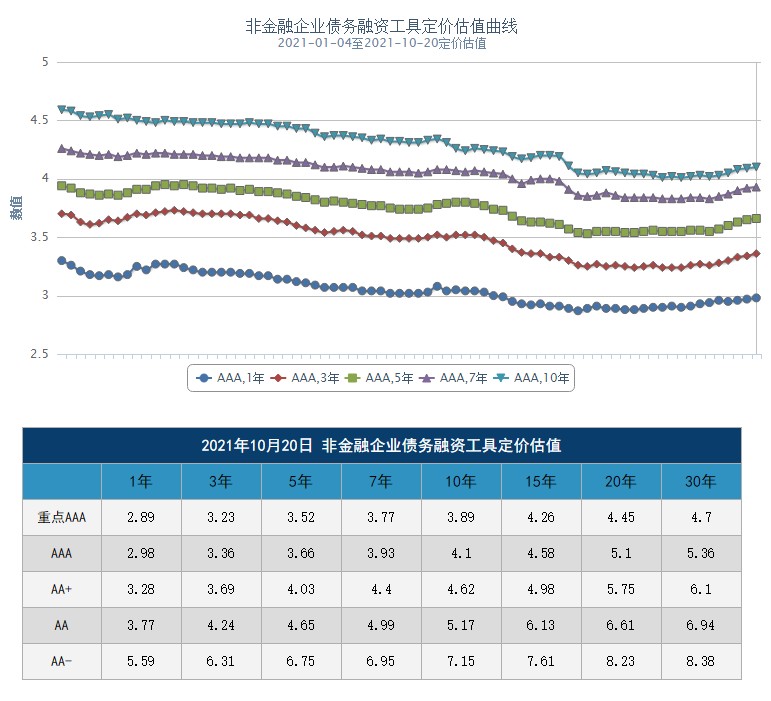Viewport: 771px width, 701px height.
Task: Click the 10年 column header
Action: 461,481
